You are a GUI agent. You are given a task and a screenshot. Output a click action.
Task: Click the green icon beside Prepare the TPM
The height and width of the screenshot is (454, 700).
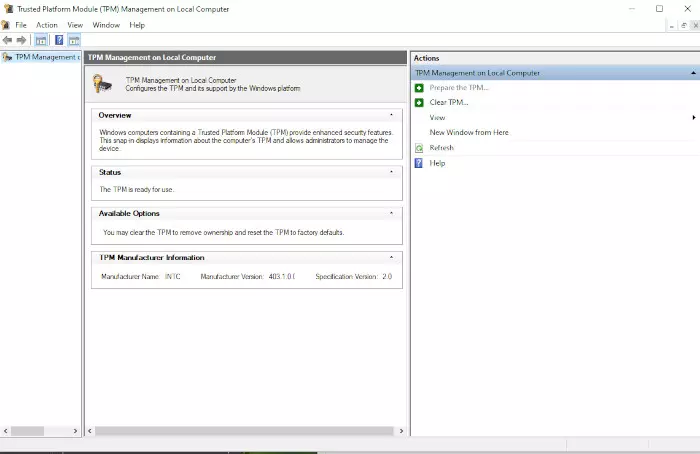419,88
